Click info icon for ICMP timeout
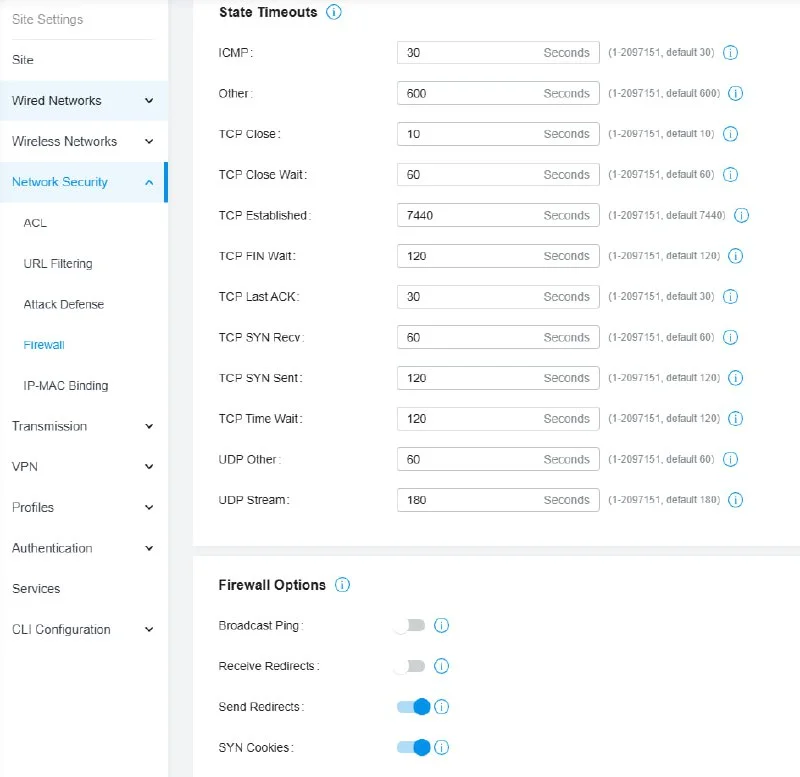This screenshot has width=800, height=777. coord(730,53)
